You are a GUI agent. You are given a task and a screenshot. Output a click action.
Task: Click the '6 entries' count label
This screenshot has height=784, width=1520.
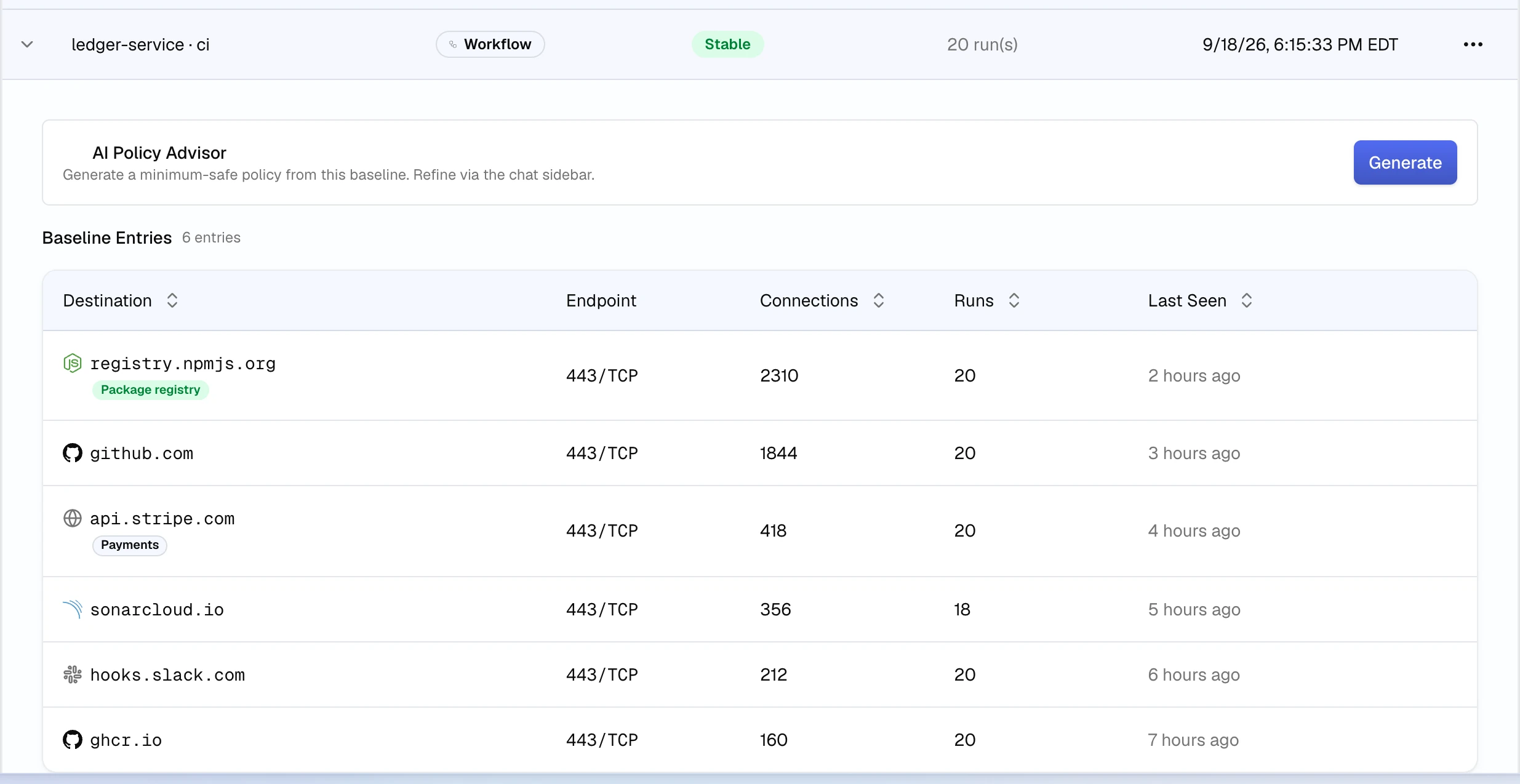tap(211, 238)
